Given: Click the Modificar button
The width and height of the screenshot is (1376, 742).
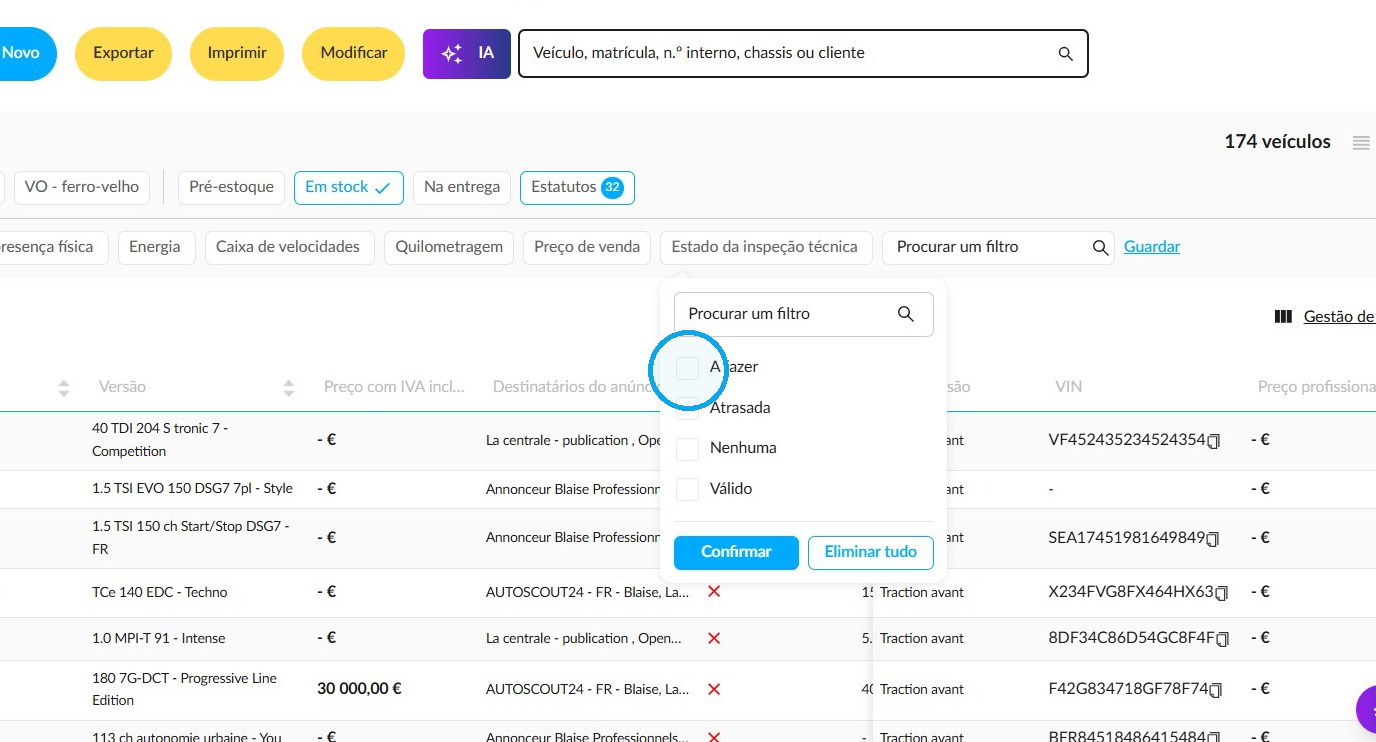Looking at the screenshot, I should (x=354, y=53).
